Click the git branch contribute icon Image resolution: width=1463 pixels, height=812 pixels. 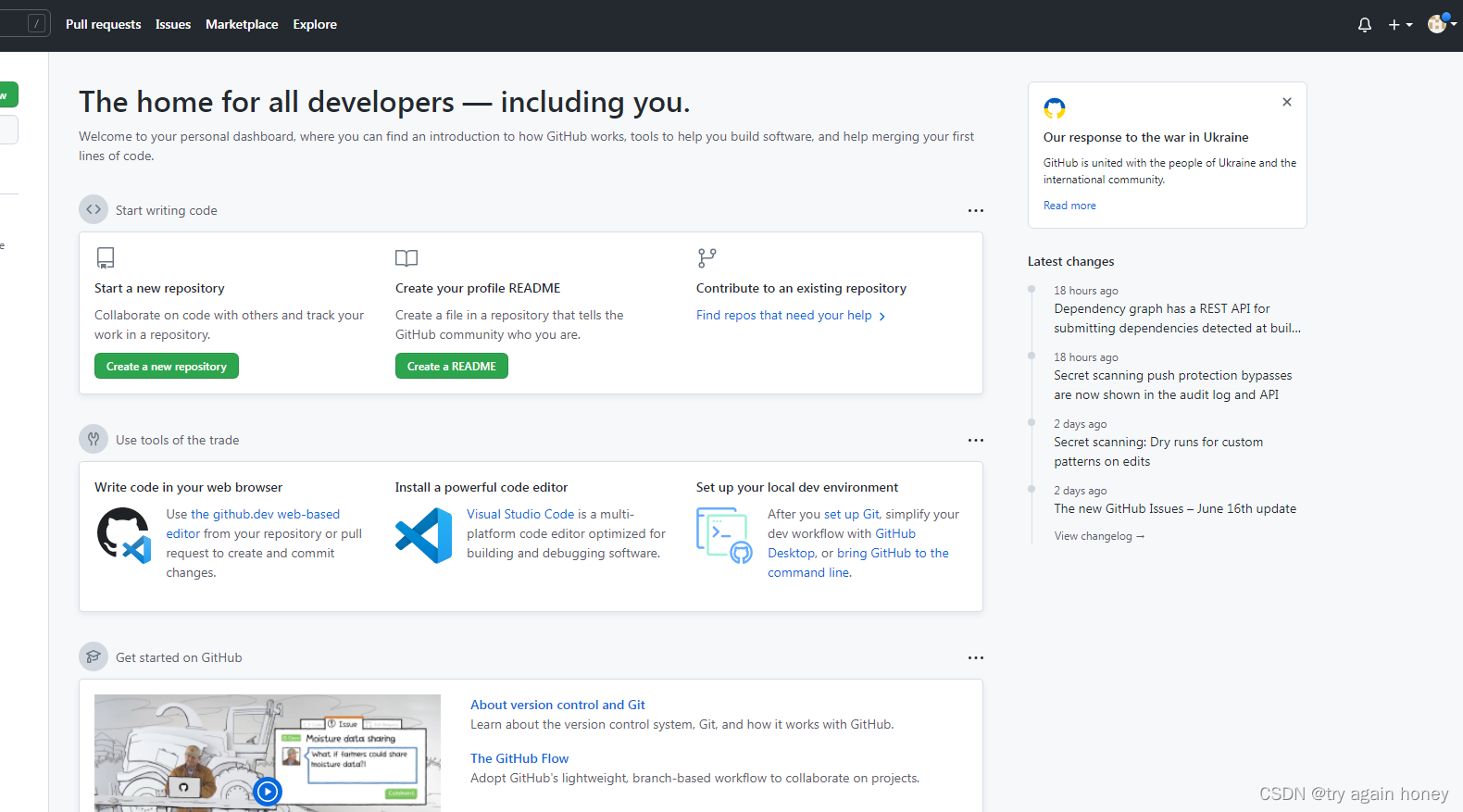pos(707,257)
